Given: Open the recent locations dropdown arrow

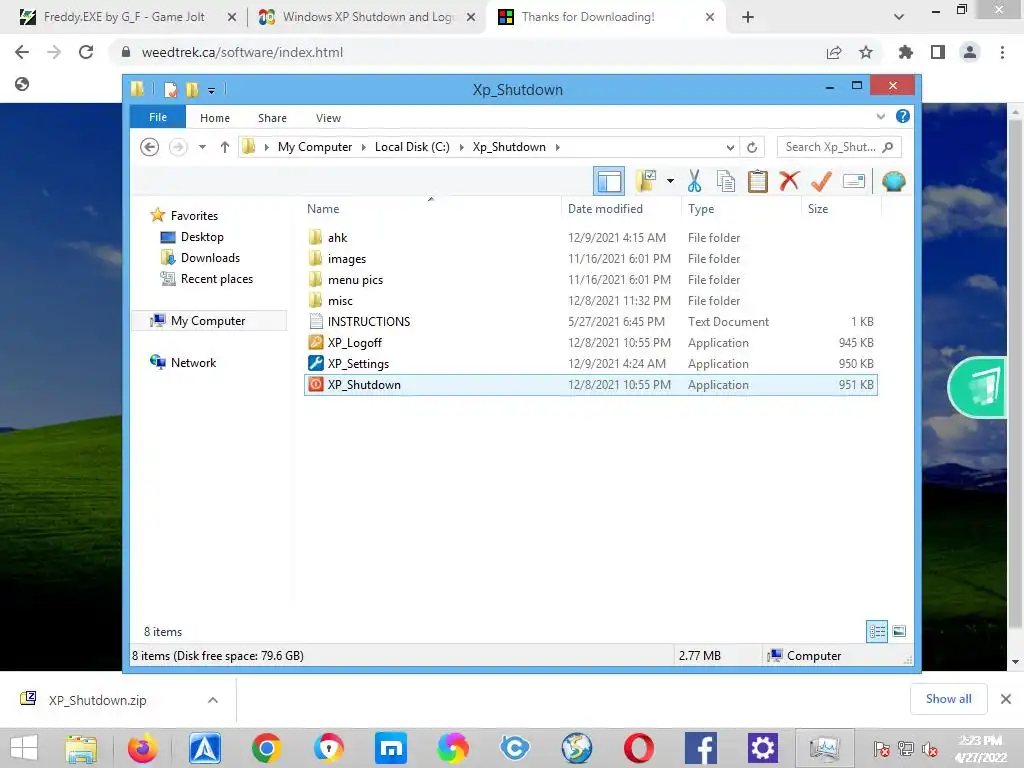Looking at the screenshot, I should 202,147.
